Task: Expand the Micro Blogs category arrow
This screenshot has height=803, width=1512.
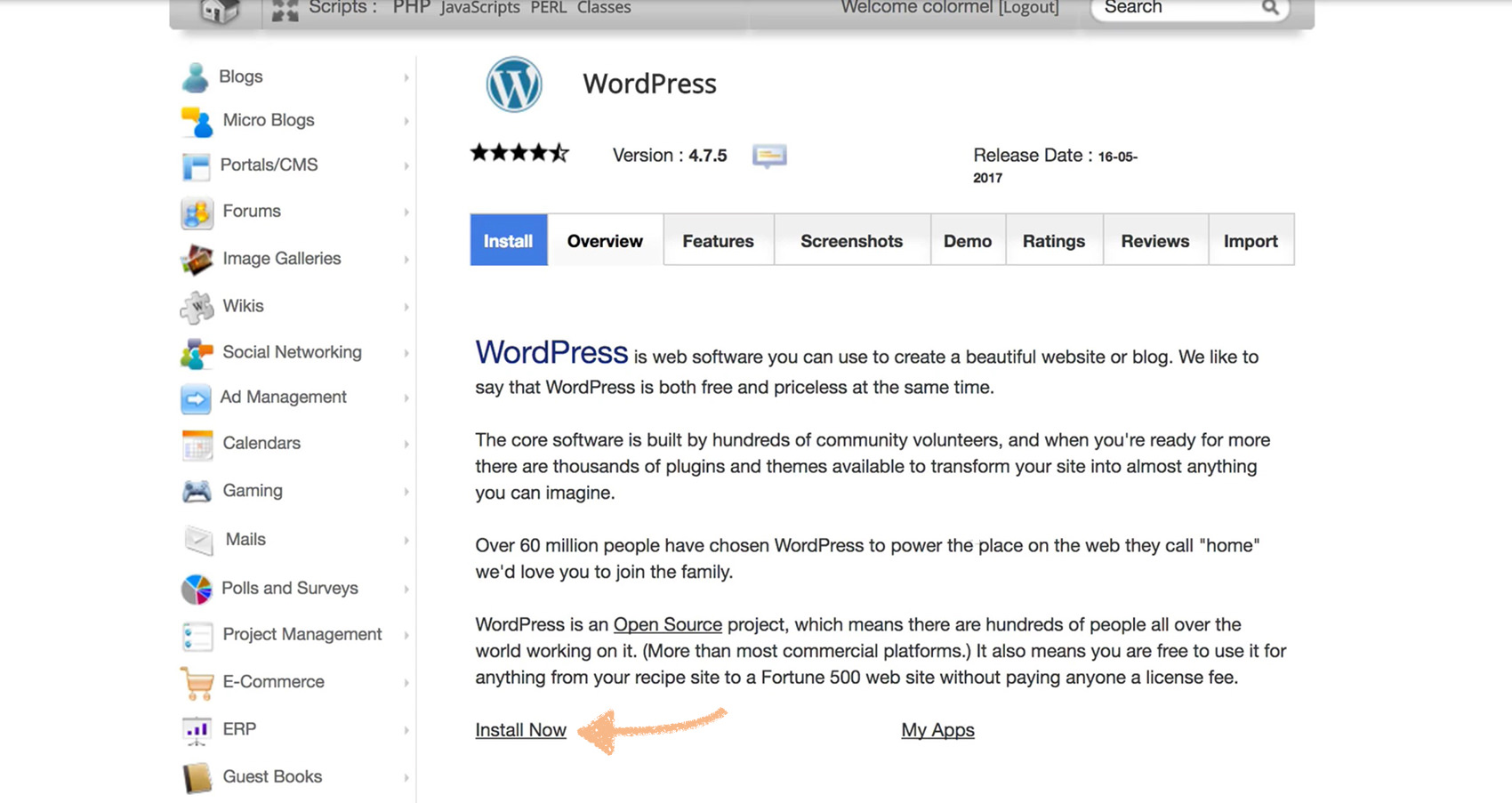Action: [x=406, y=122]
